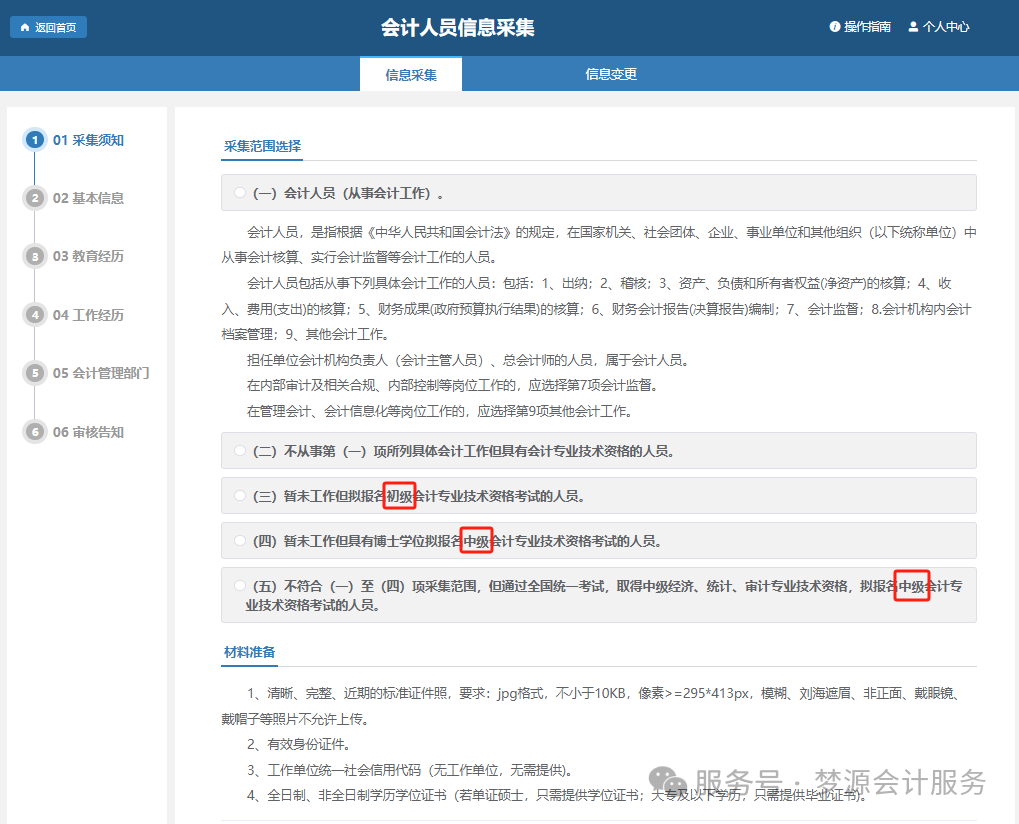
Task: Click step circle 2 for 基本信息
Action: (x=33, y=198)
